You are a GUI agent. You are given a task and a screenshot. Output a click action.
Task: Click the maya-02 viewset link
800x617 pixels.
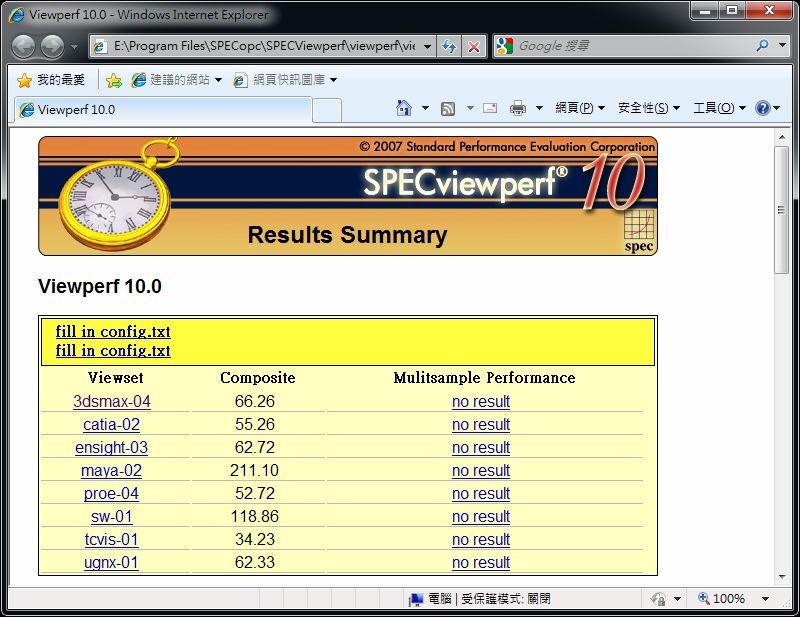(112, 470)
